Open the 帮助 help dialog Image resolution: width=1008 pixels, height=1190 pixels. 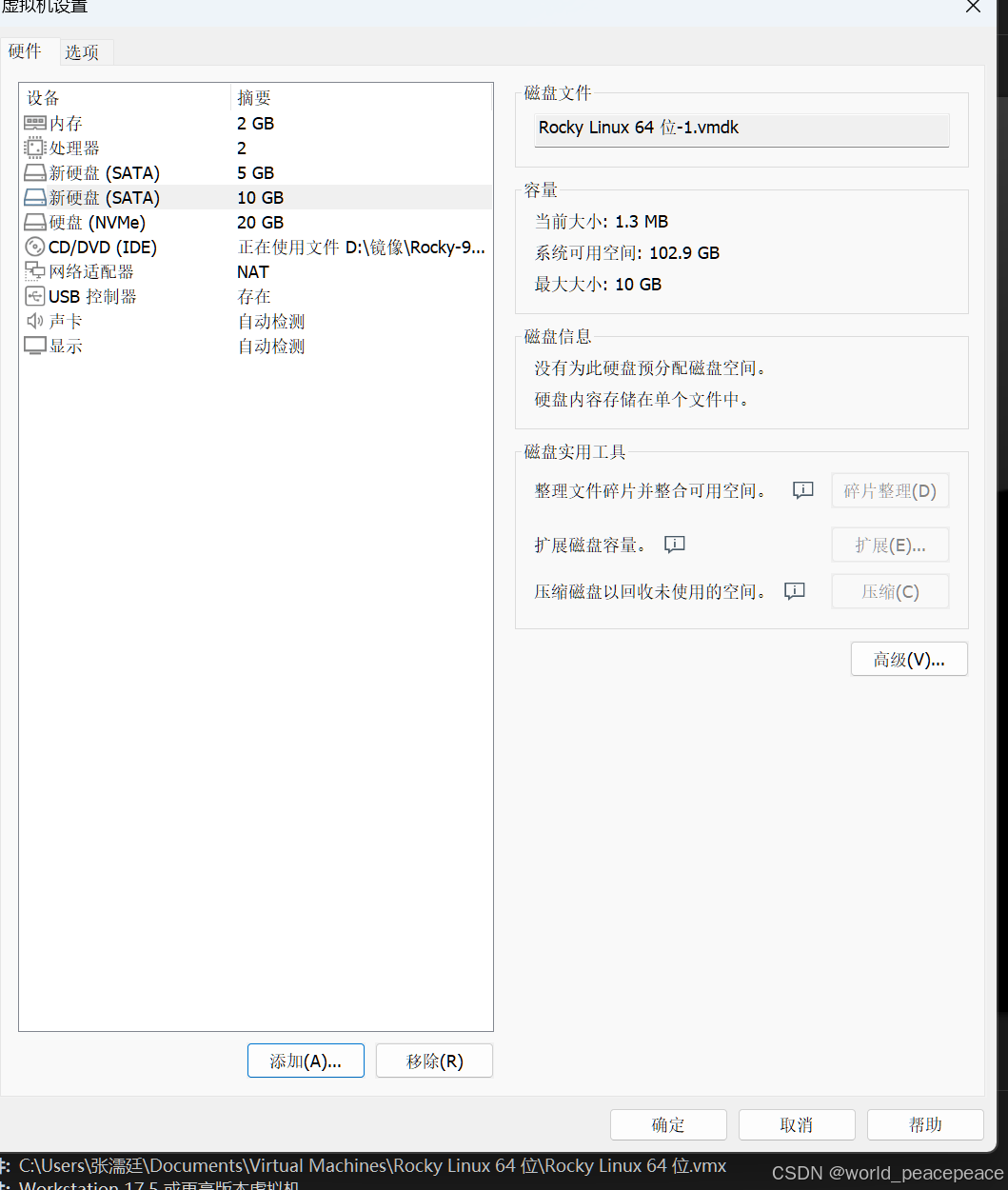pyautogui.click(x=924, y=1124)
